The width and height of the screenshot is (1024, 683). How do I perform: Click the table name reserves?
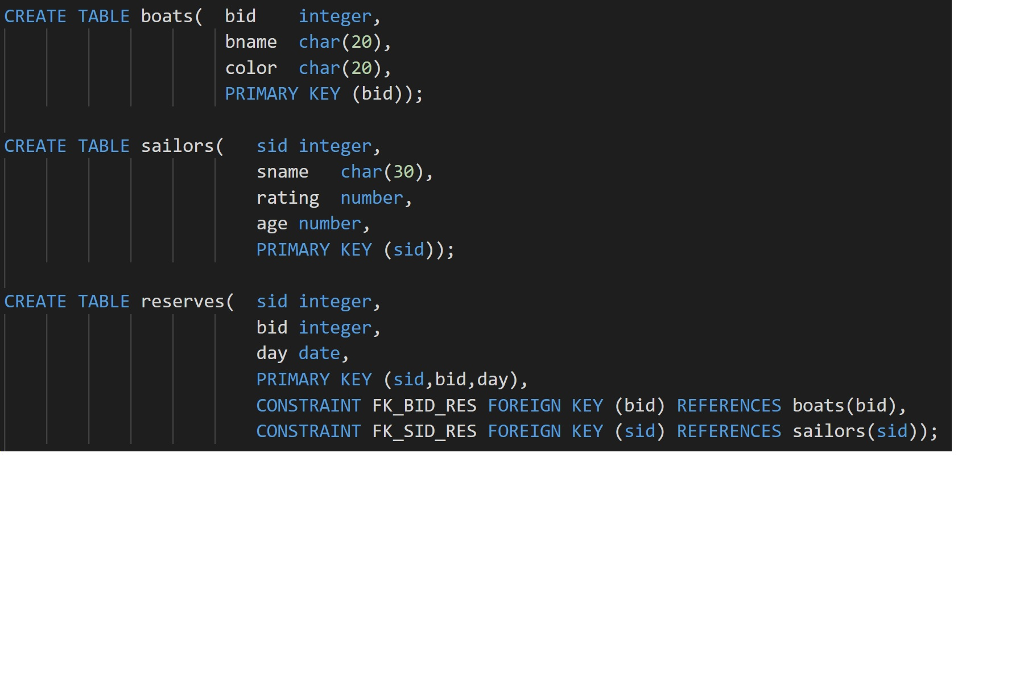tap(184, 301)
